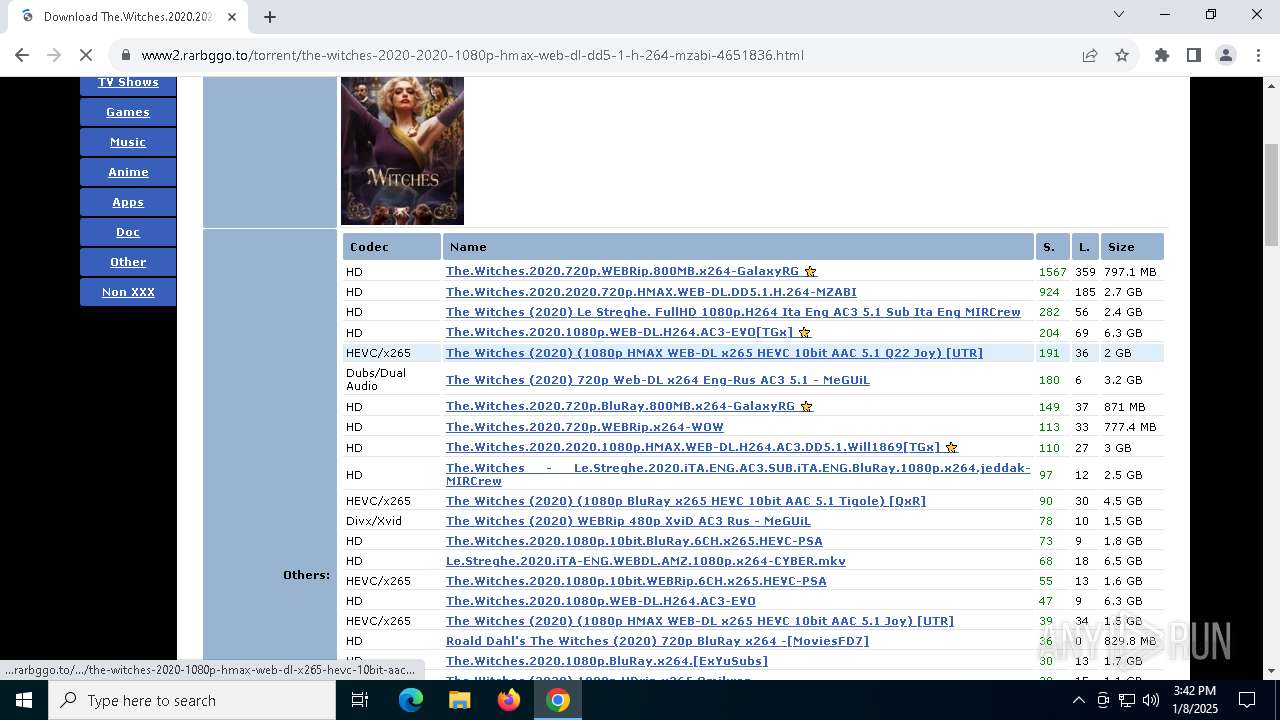Click the address bar URL

click(x=472, y=55)
